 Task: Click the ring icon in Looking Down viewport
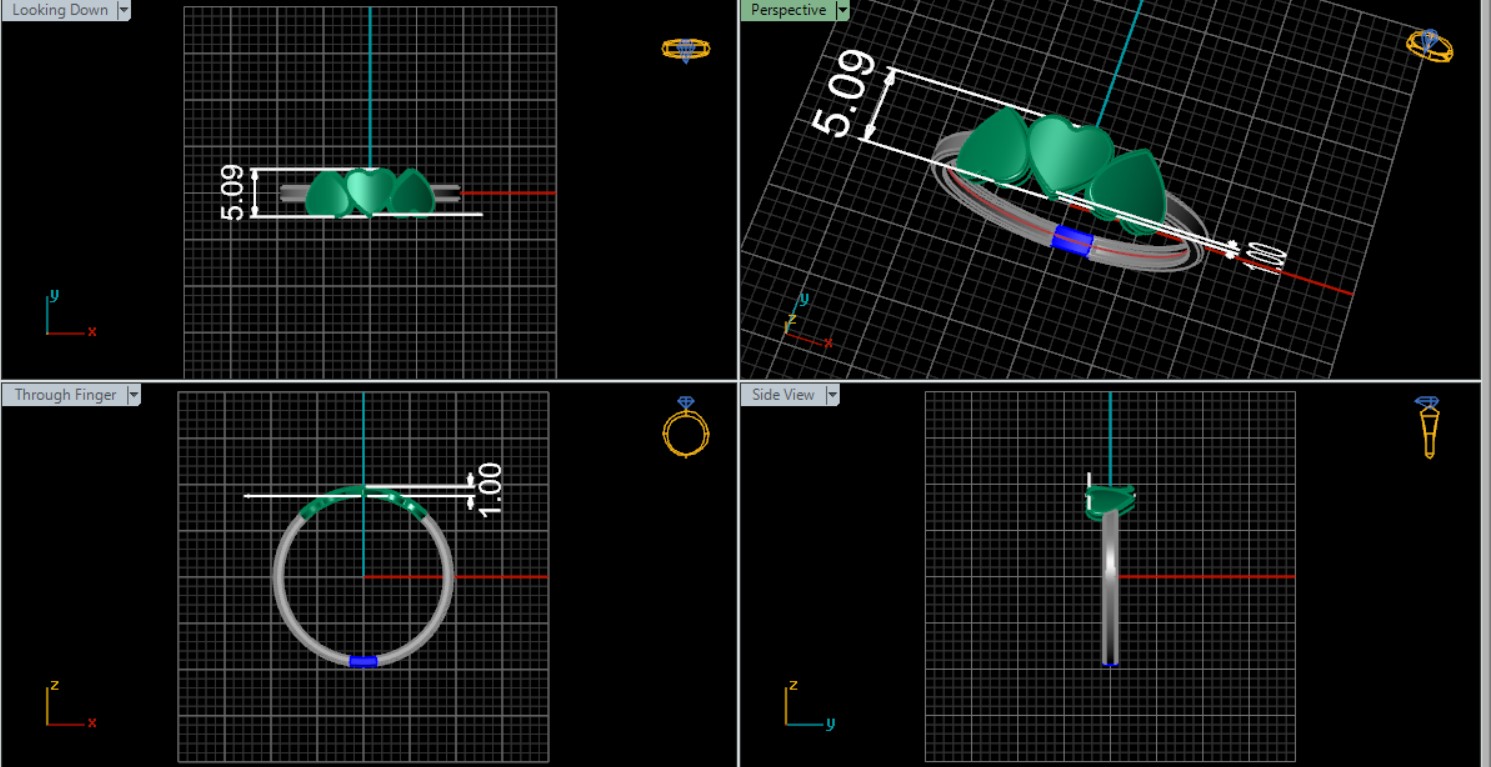pyautogui.click(x=685, y=49)
